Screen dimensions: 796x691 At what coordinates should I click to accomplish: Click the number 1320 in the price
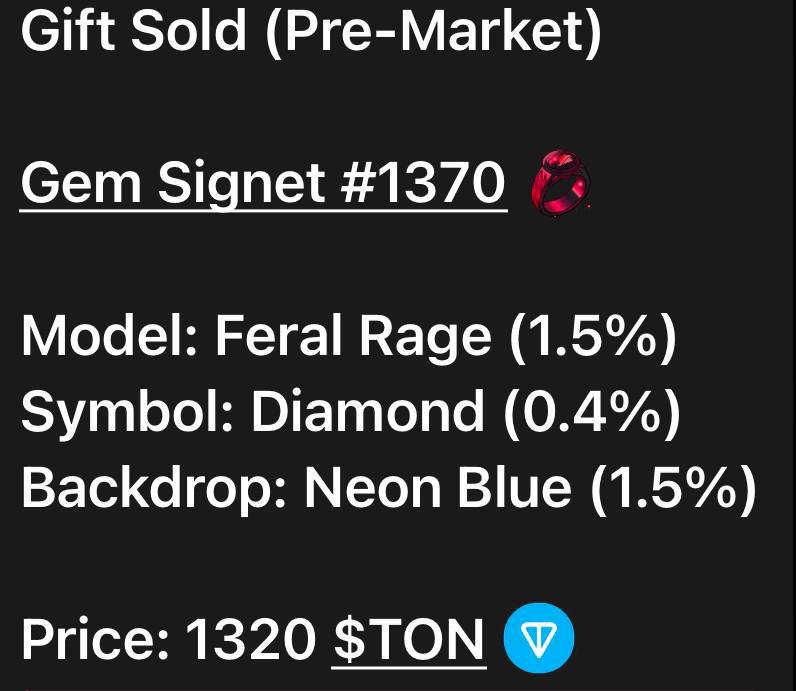(x=251, y=638)
